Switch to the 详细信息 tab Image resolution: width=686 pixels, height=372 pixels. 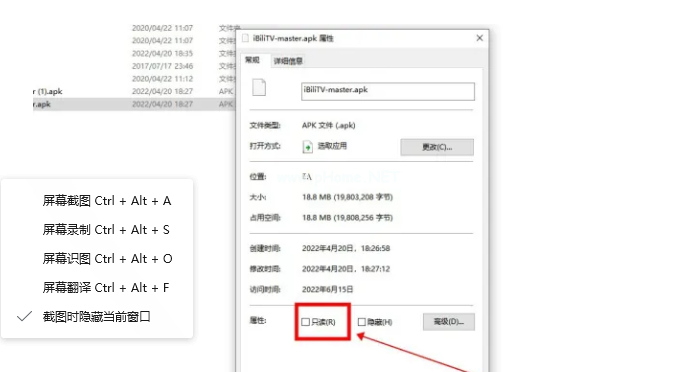point(288,61)
